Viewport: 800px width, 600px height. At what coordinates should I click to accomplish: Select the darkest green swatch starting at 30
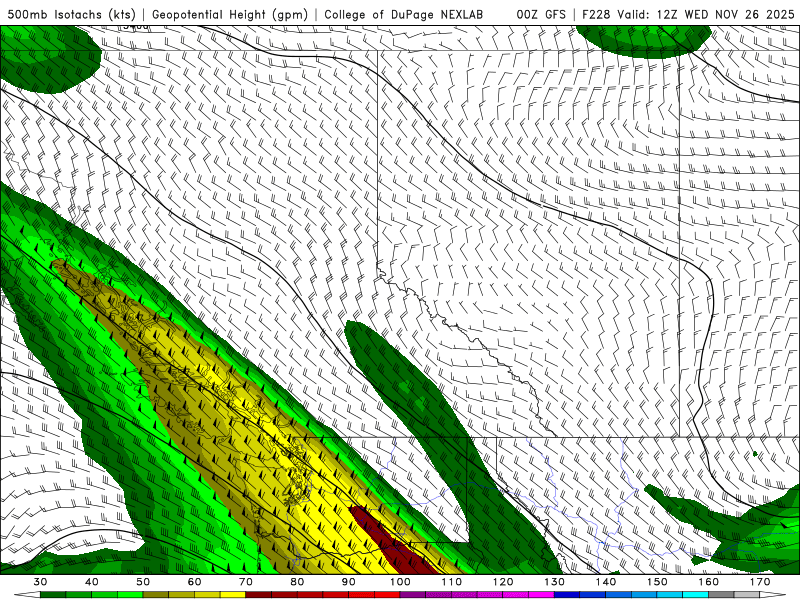(x=53, y=595)
